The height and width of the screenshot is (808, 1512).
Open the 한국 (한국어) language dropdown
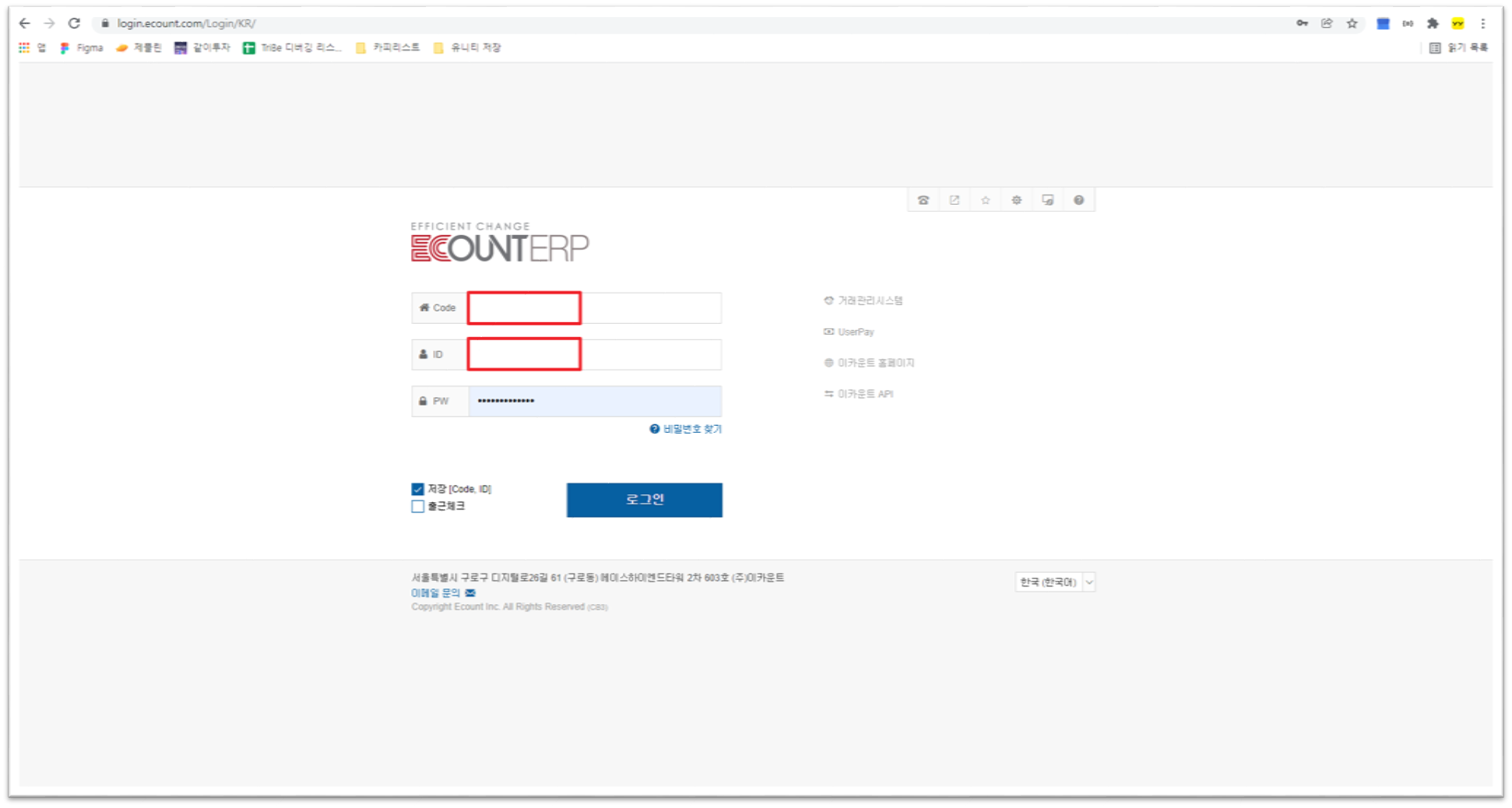[1055, 582]
